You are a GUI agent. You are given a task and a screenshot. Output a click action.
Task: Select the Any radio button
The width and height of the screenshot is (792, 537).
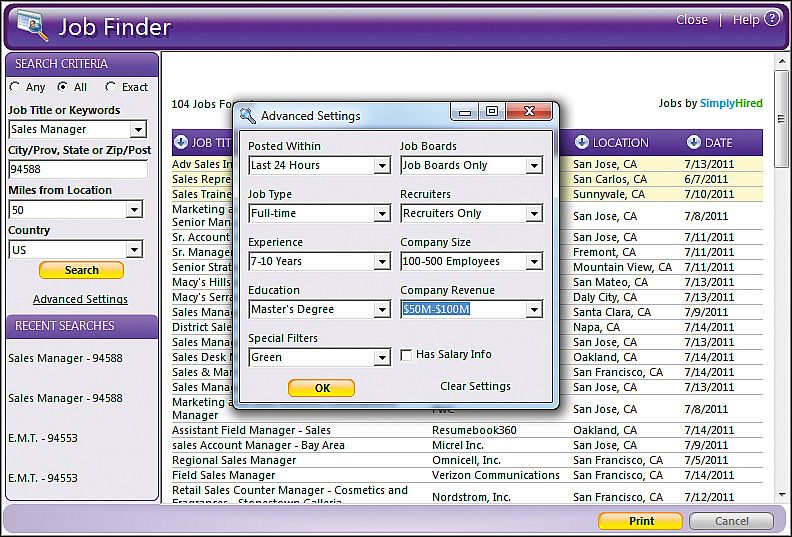tap(15, 87)
